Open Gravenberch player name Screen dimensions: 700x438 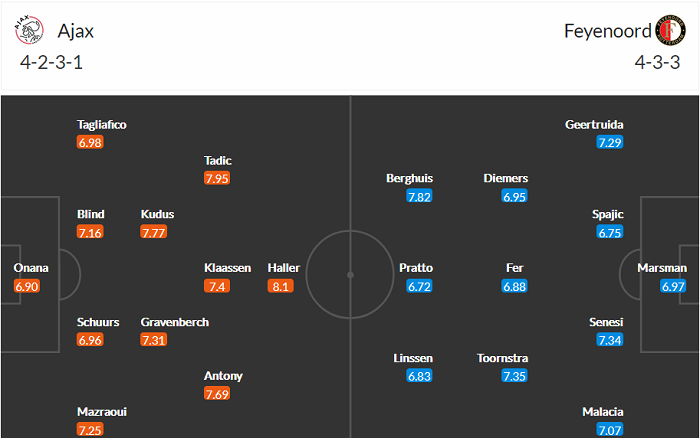click(x=175, y=322)
